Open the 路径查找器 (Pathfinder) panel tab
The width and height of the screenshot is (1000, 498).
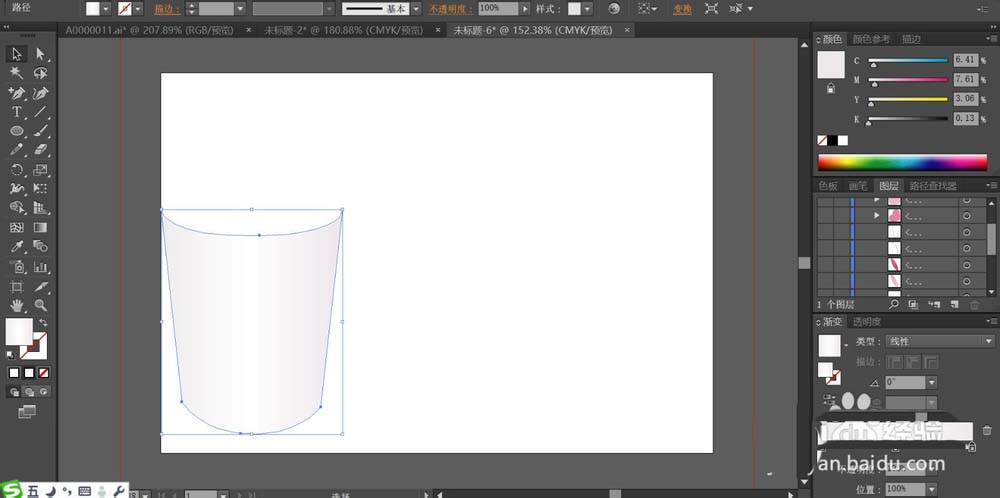(x=931, y=186)
